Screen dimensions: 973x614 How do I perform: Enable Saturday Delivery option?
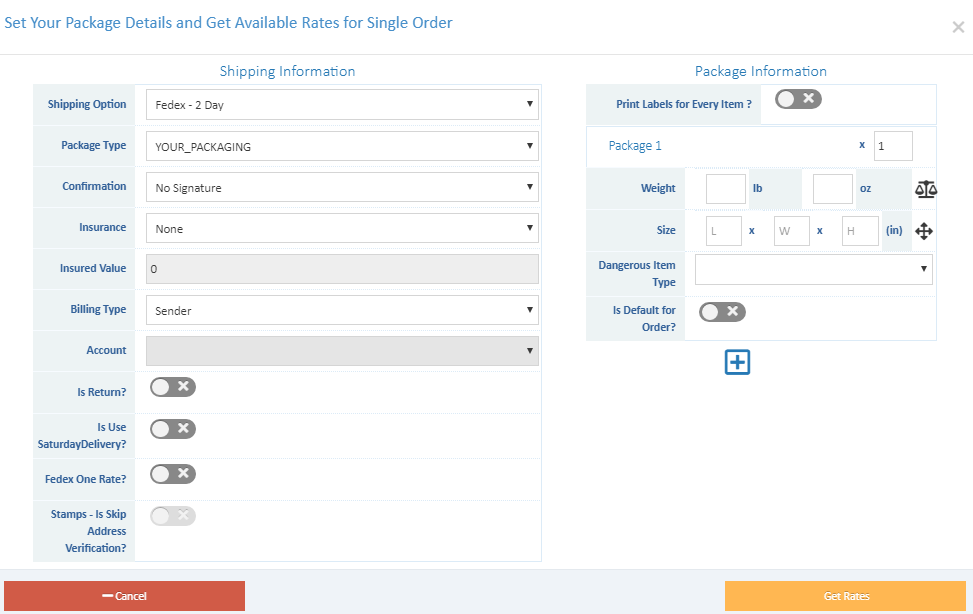coord(172,428)
